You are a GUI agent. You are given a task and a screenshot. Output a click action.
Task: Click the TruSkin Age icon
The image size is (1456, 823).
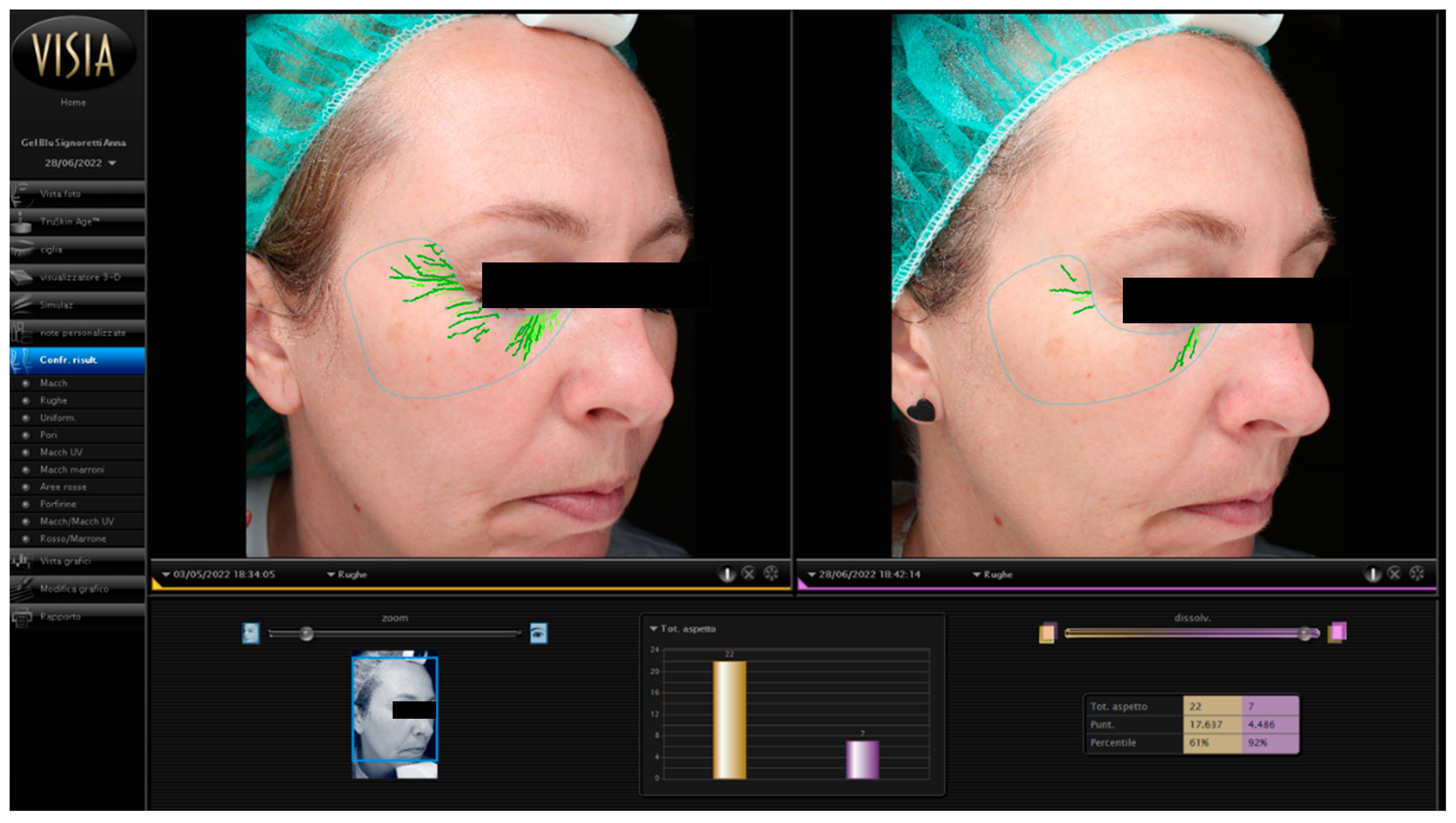[21, 222]
